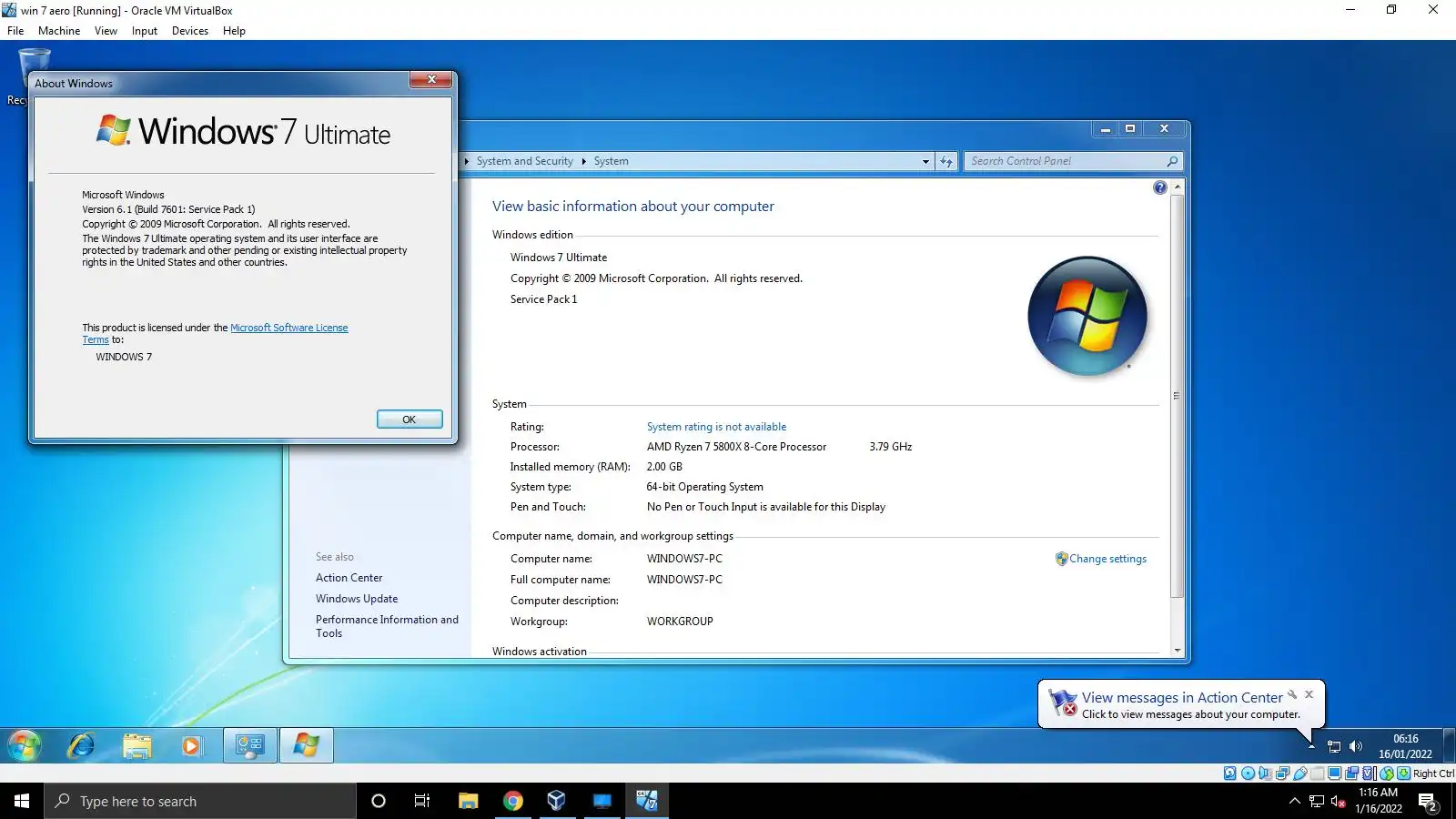Click the VirtualBox green-arrow keyboard capture indicator
This screenshot has height=819, width=1456.
[x=1404, y=773]
